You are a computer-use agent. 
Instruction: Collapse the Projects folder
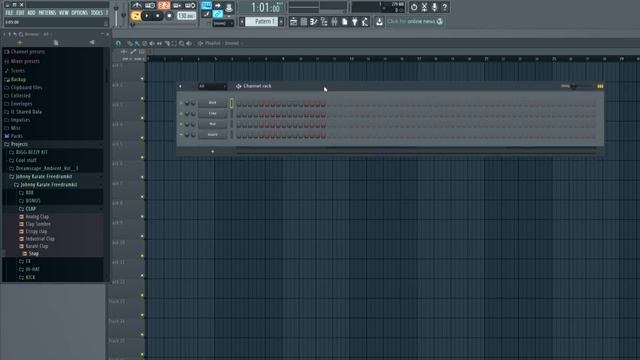pos(19,144)
